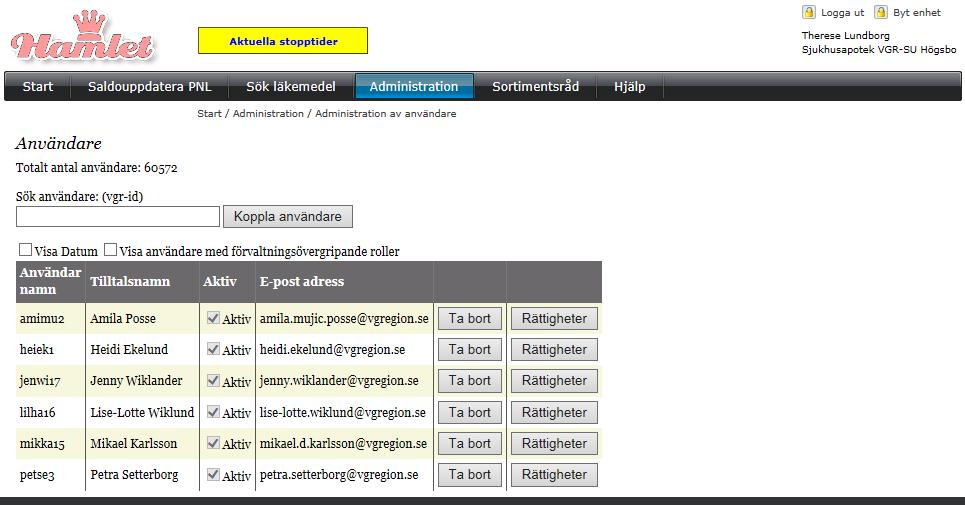Screen dimensions: 965x505
Task: Click the name Lise-Lotte Wiklund
Action: click(142, 412)
